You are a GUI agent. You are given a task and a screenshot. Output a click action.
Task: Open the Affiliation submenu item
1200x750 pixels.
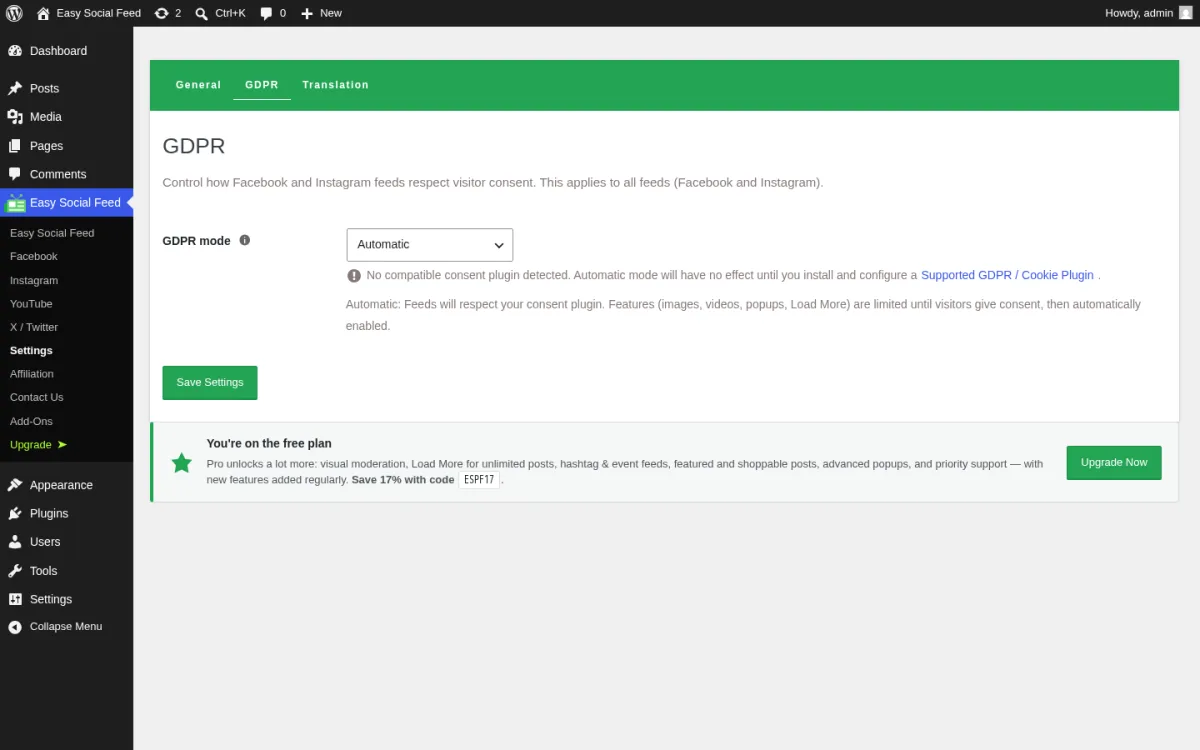pos(32,374)
